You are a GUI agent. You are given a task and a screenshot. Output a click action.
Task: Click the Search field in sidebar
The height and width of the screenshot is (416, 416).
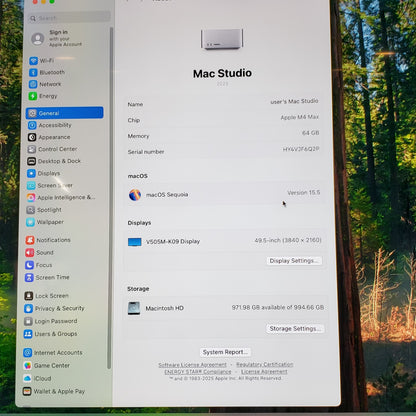click(x=69, y=18)
